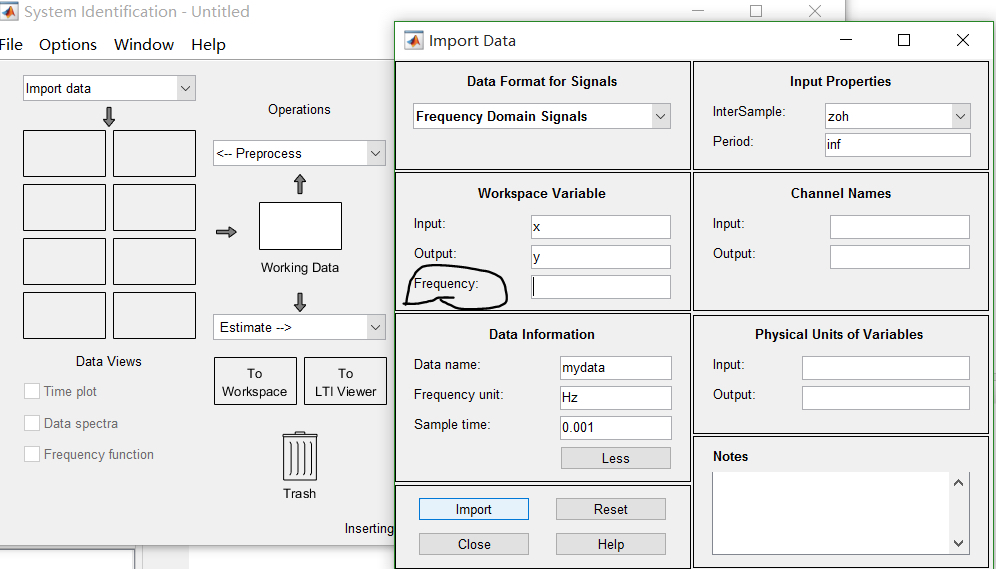
Task: Open the Import data dropdown
Action: 109,89
